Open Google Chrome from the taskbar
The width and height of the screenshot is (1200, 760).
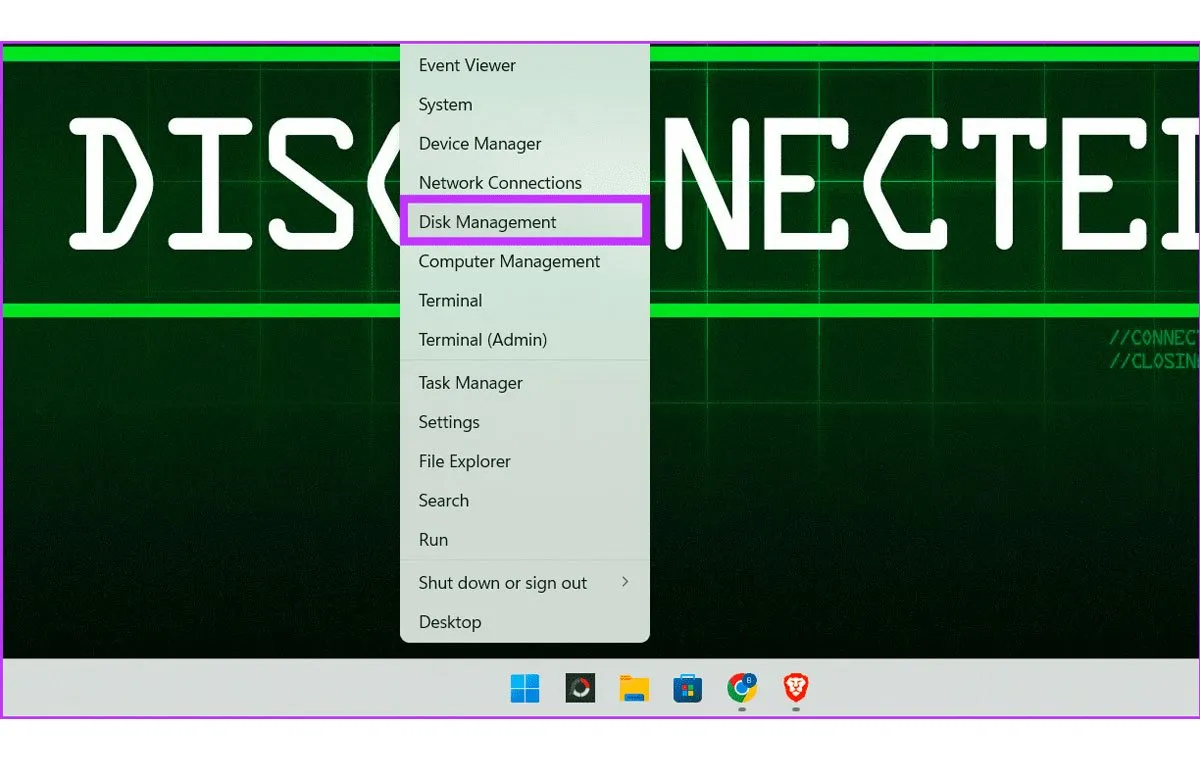click(x=742, y=688)
